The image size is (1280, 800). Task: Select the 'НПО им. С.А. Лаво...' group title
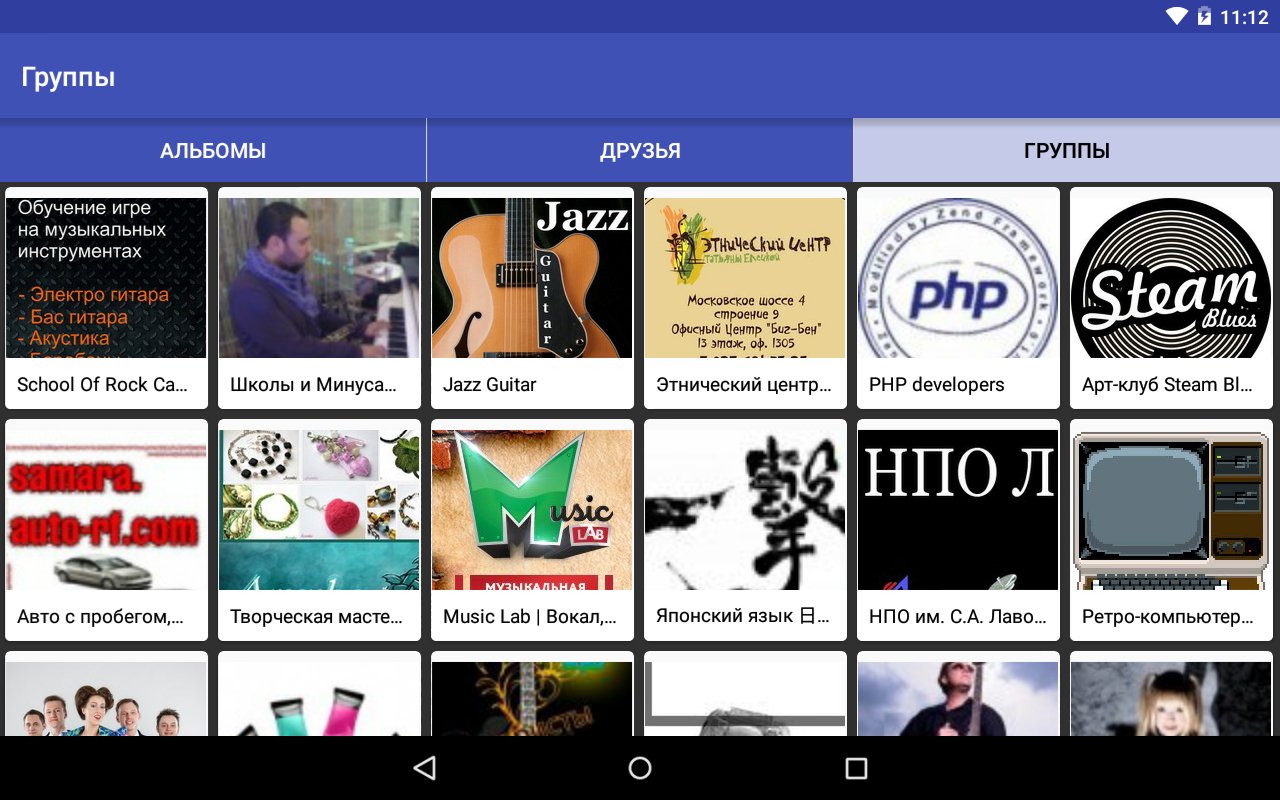[x=958, y=617]
